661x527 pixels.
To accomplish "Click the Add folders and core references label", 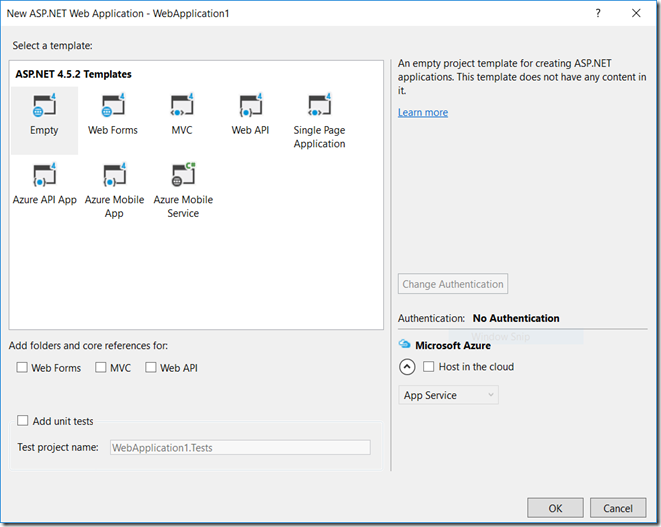I will [88, 346].
